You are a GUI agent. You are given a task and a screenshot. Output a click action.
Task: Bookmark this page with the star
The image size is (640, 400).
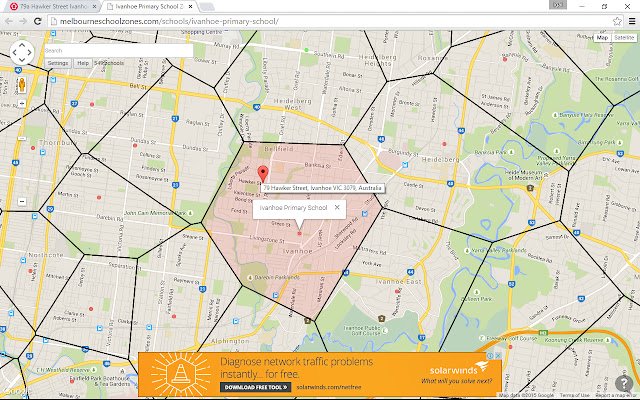point(617,21)
